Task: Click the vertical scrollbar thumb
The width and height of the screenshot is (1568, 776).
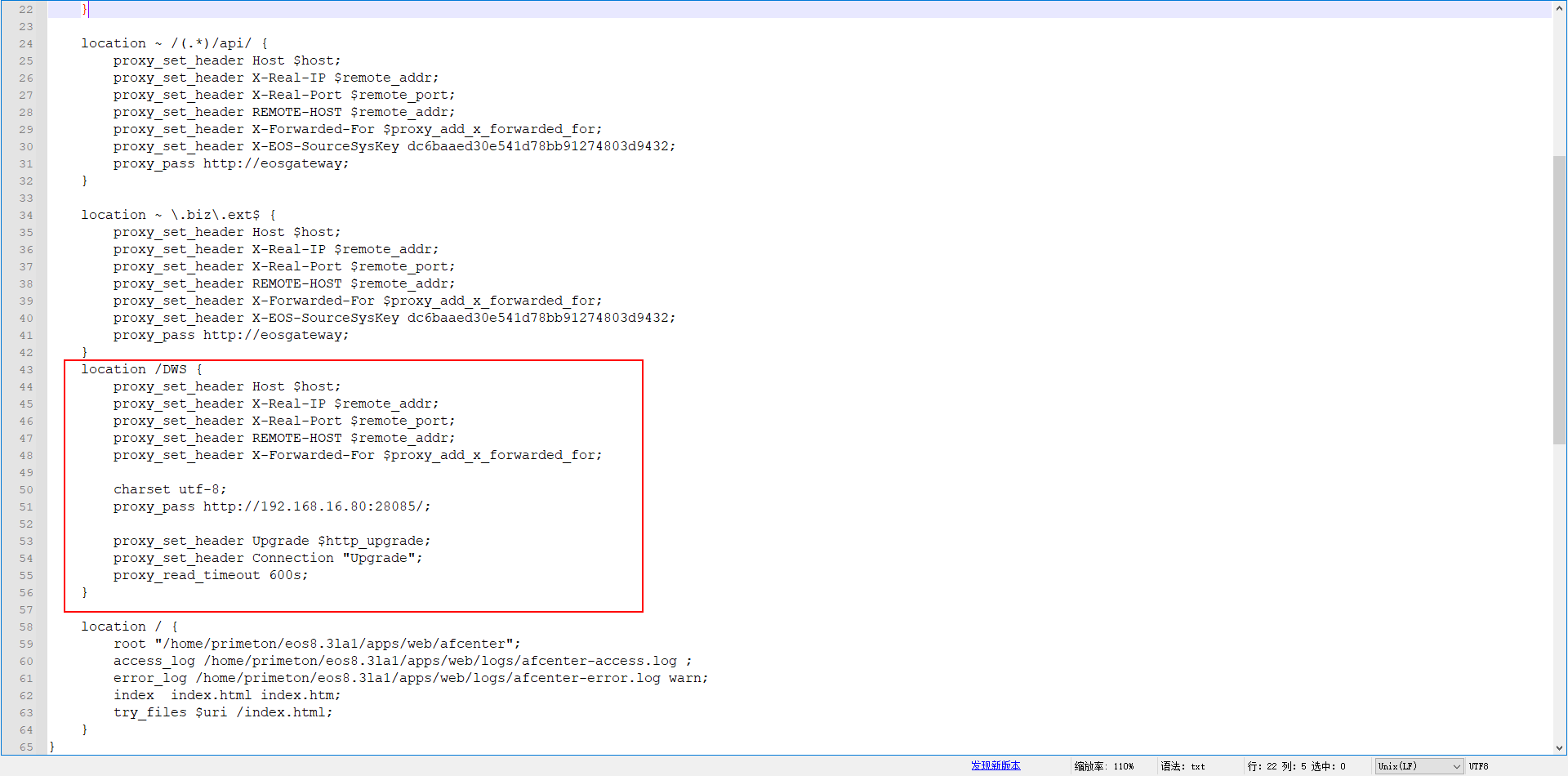Action: [x=1560, y=298]
